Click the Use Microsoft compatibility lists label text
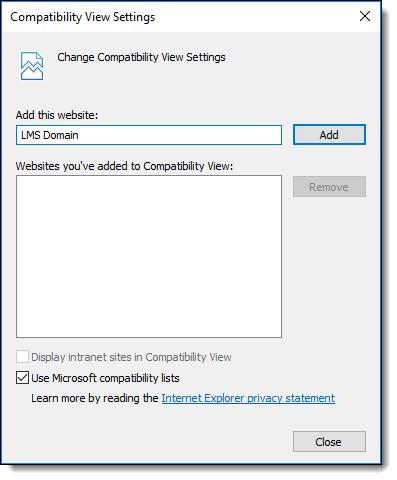This screenshot has width=397, height=480. pyautogui.click(x=105, y=378)
